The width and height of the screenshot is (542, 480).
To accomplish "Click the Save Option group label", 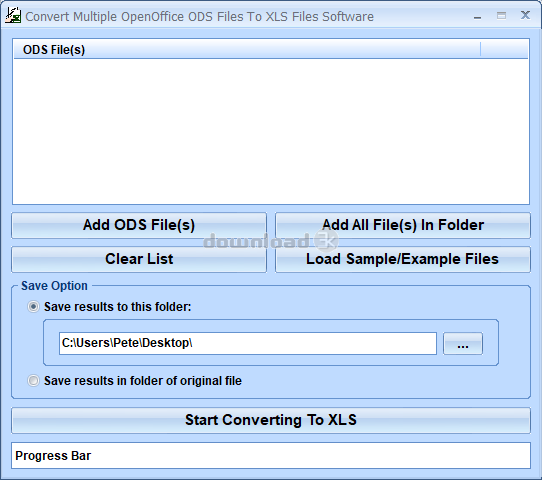I will 54,286.
